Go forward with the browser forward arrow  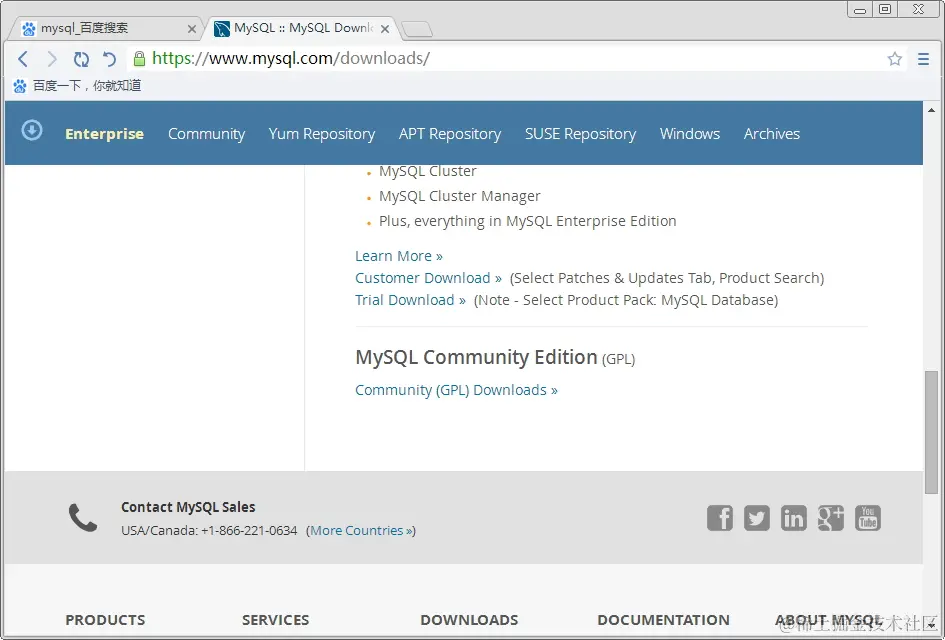coord(52,58)
